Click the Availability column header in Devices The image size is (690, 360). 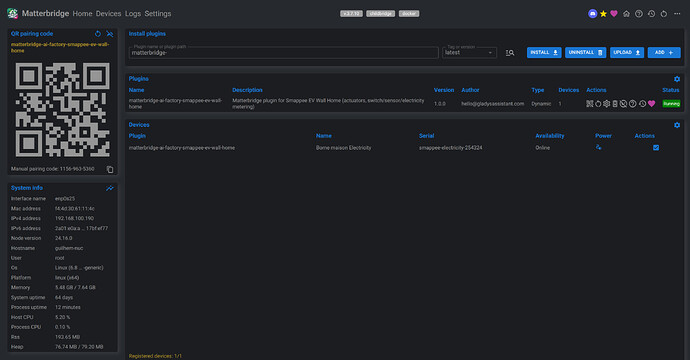point(550,136)
